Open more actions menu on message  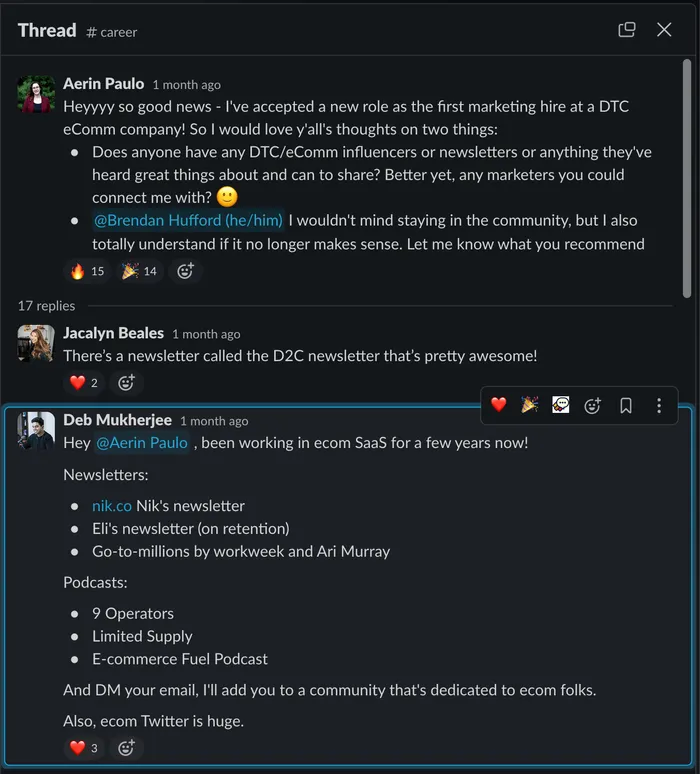click(x=658, y=405)
